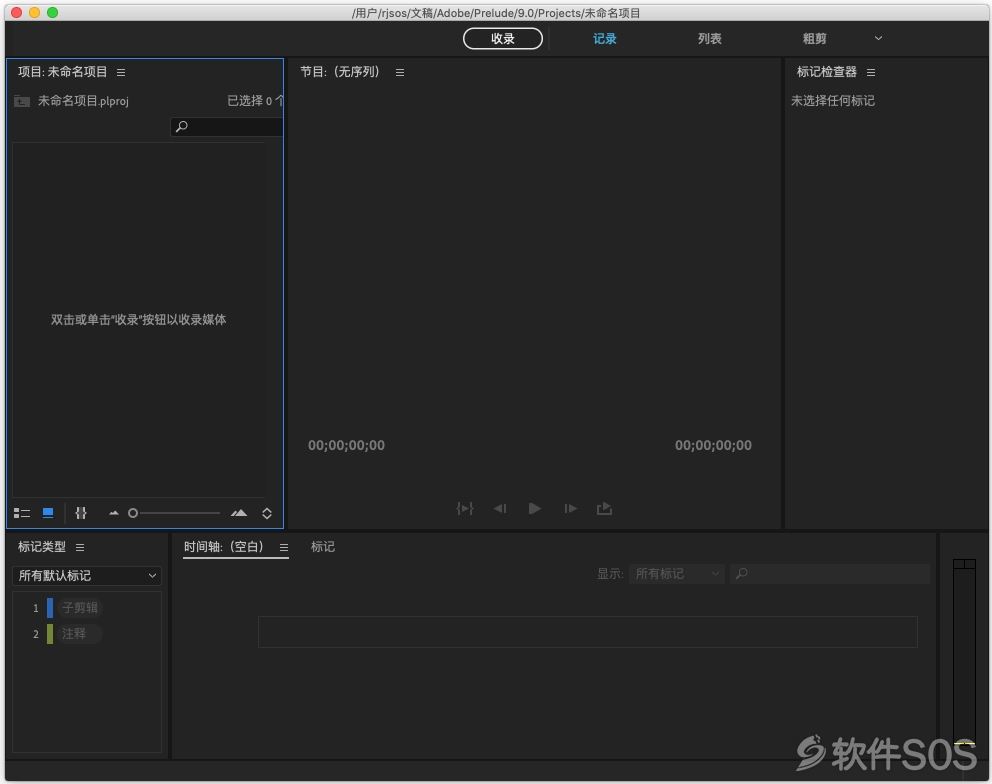Click the audio level meter
The image size is (992, 784).
click(x=964, y=652)
